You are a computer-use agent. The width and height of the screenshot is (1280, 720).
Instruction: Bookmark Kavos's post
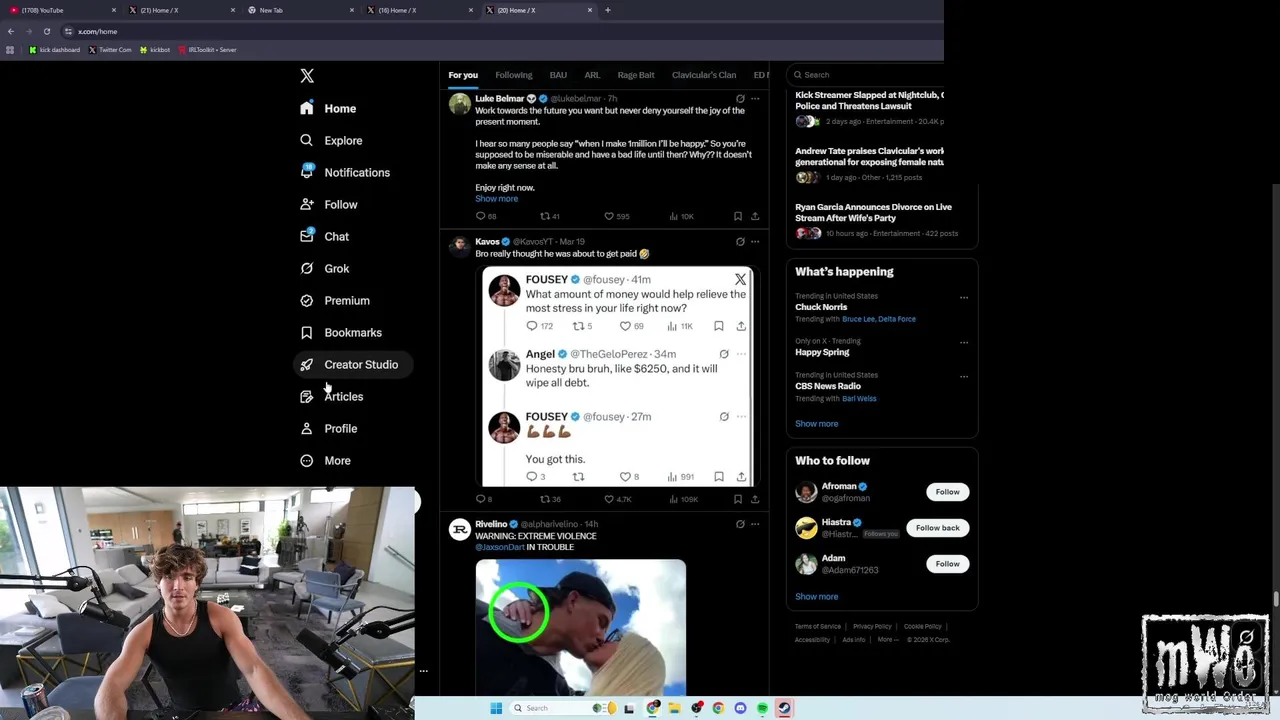coord(738,499)
